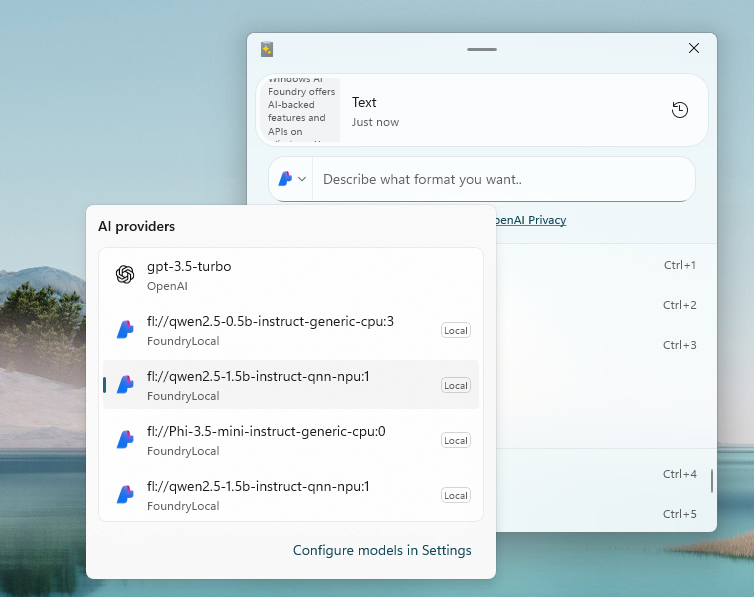Click the Foundry icon beside Phi-3.5-mini-instruct model
This screenshot has width=754, height=597.
point(125,440)
